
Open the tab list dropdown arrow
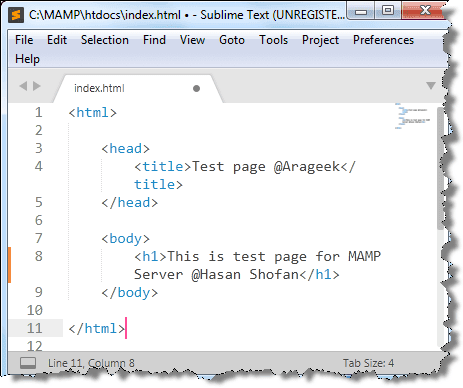coord(431,86)
